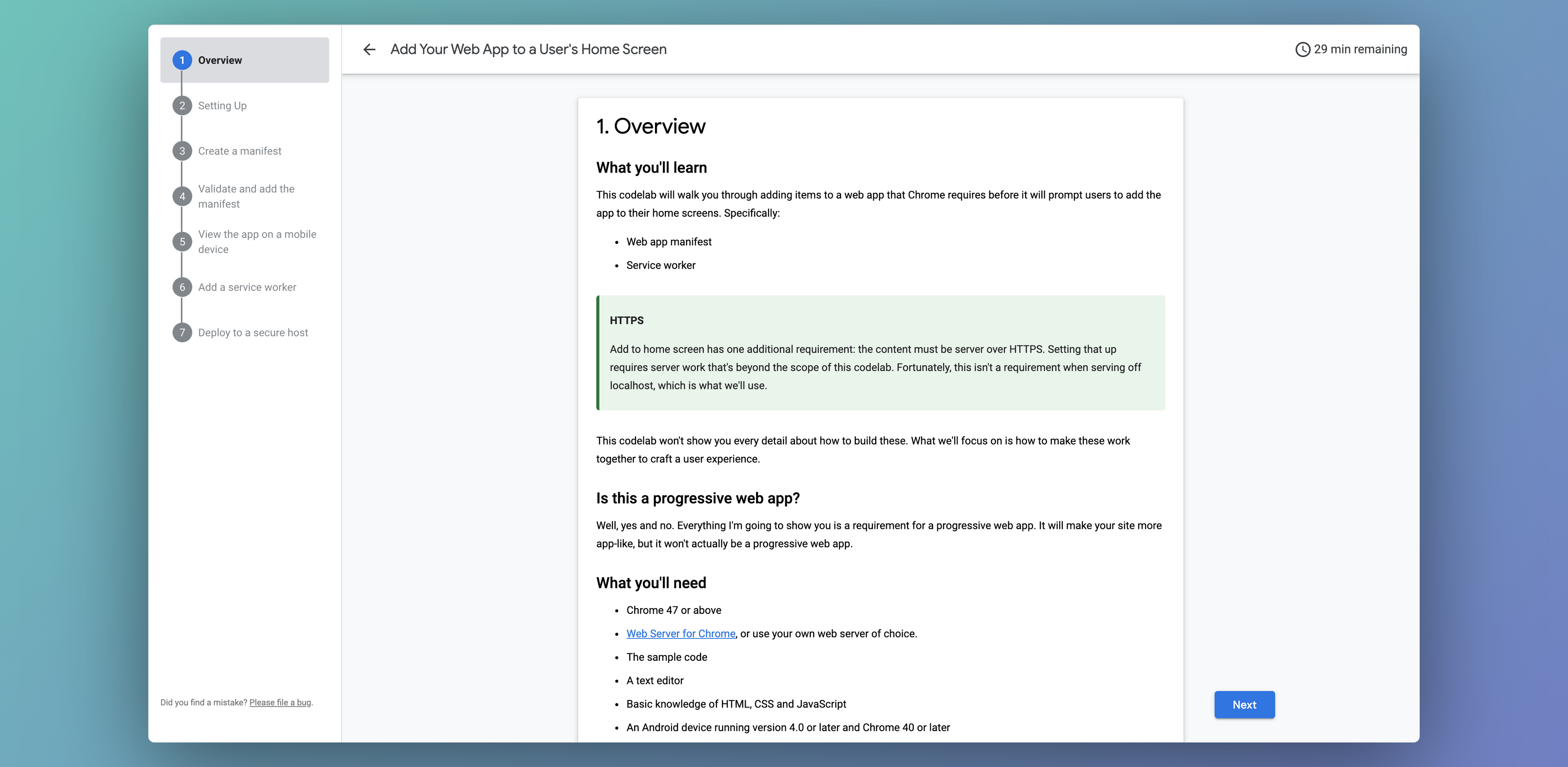The height and width of the screenshot is (767, 1568).
Task: Click Did you find a mistake text
Action: 204,703
